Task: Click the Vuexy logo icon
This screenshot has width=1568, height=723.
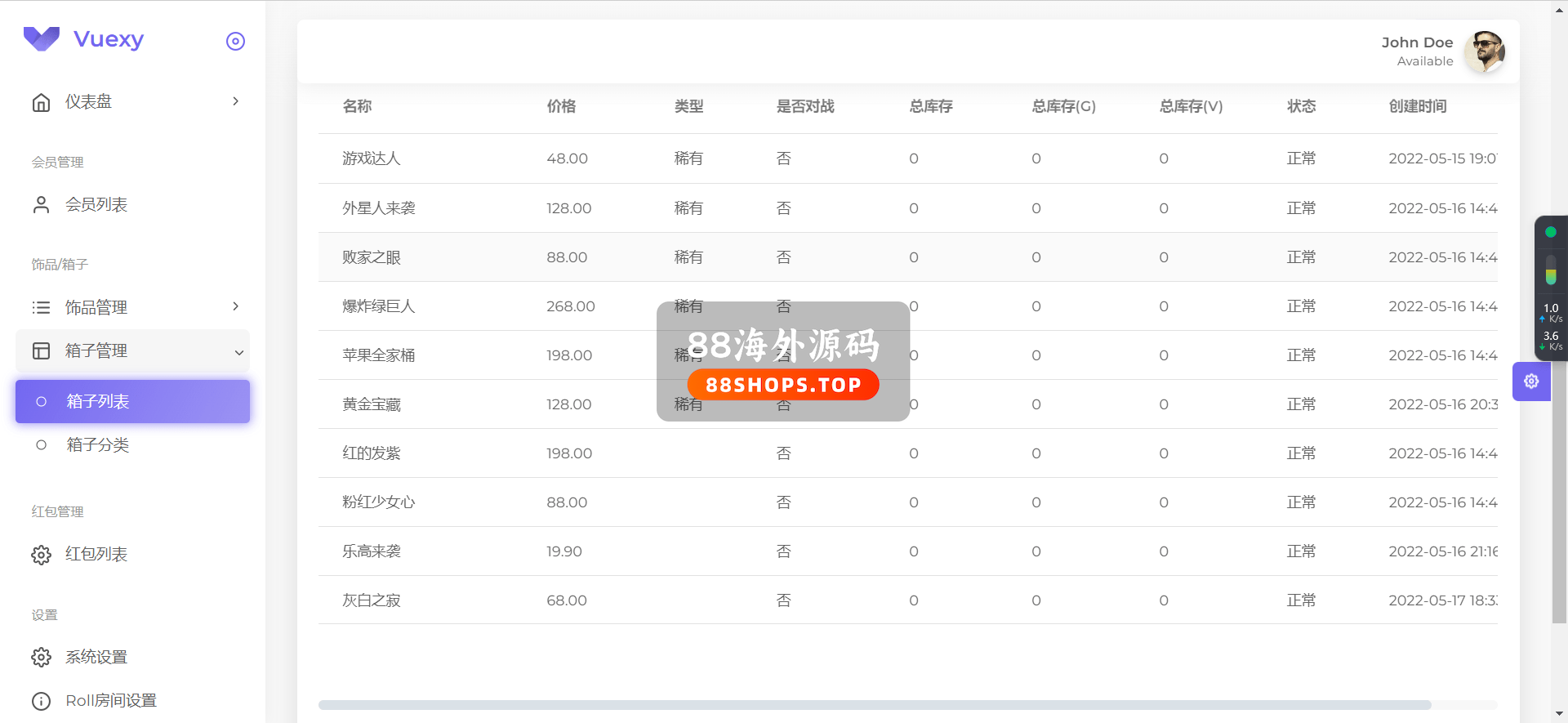Action: tap(42, 38)
